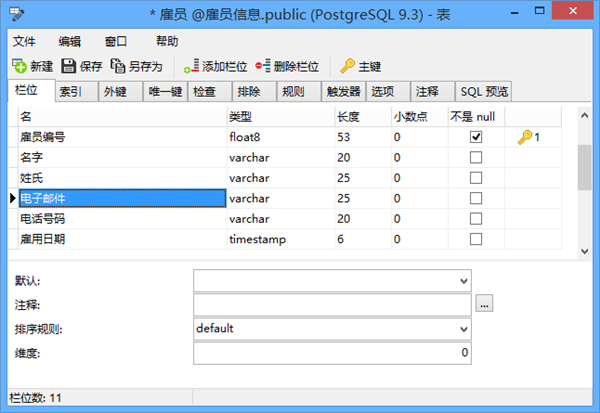Click the primary key marker in 雇员编号 row
The image size is (600, 413).
526,137
